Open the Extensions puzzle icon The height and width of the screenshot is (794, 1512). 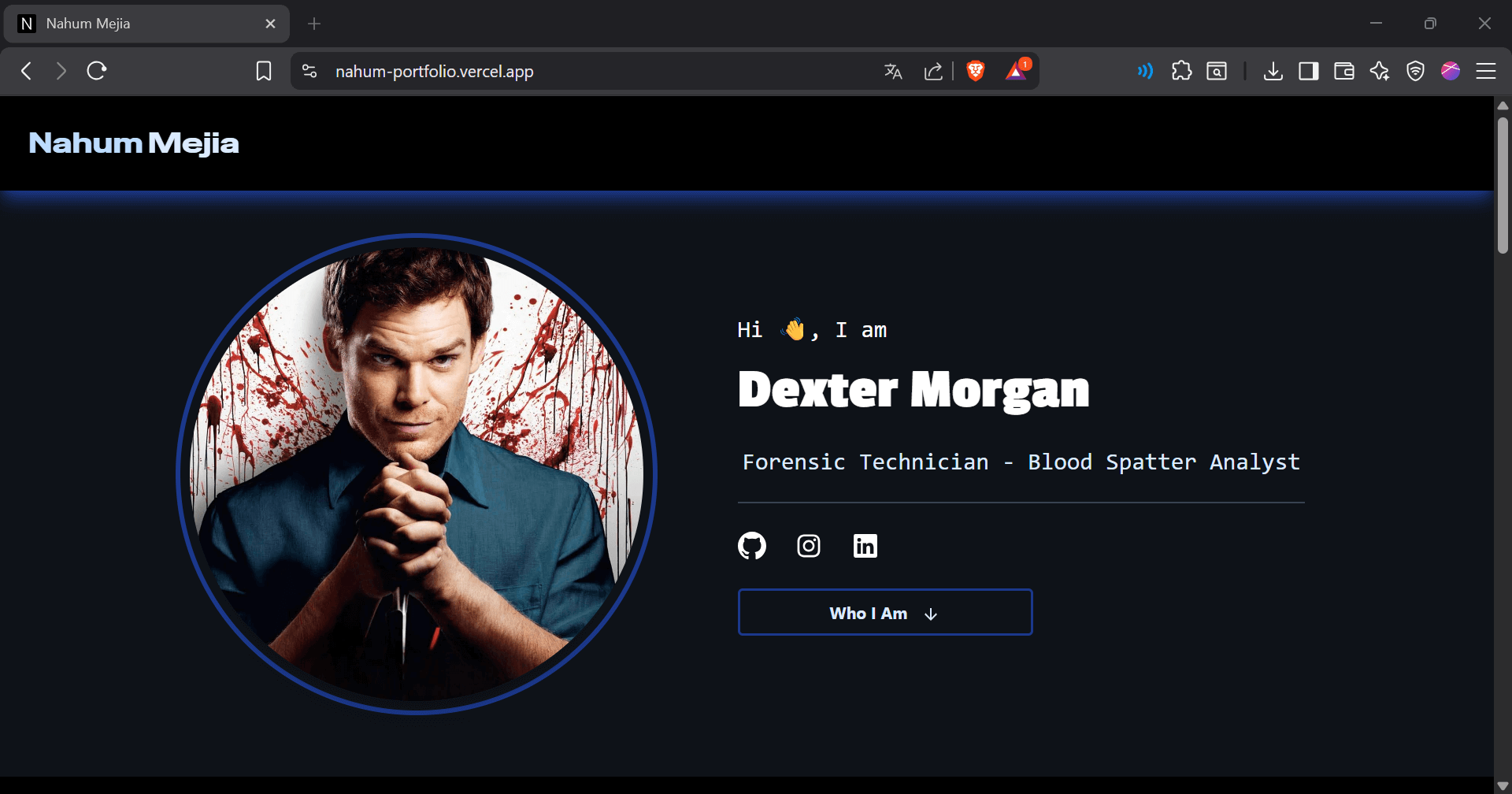tap(1181, 71)
